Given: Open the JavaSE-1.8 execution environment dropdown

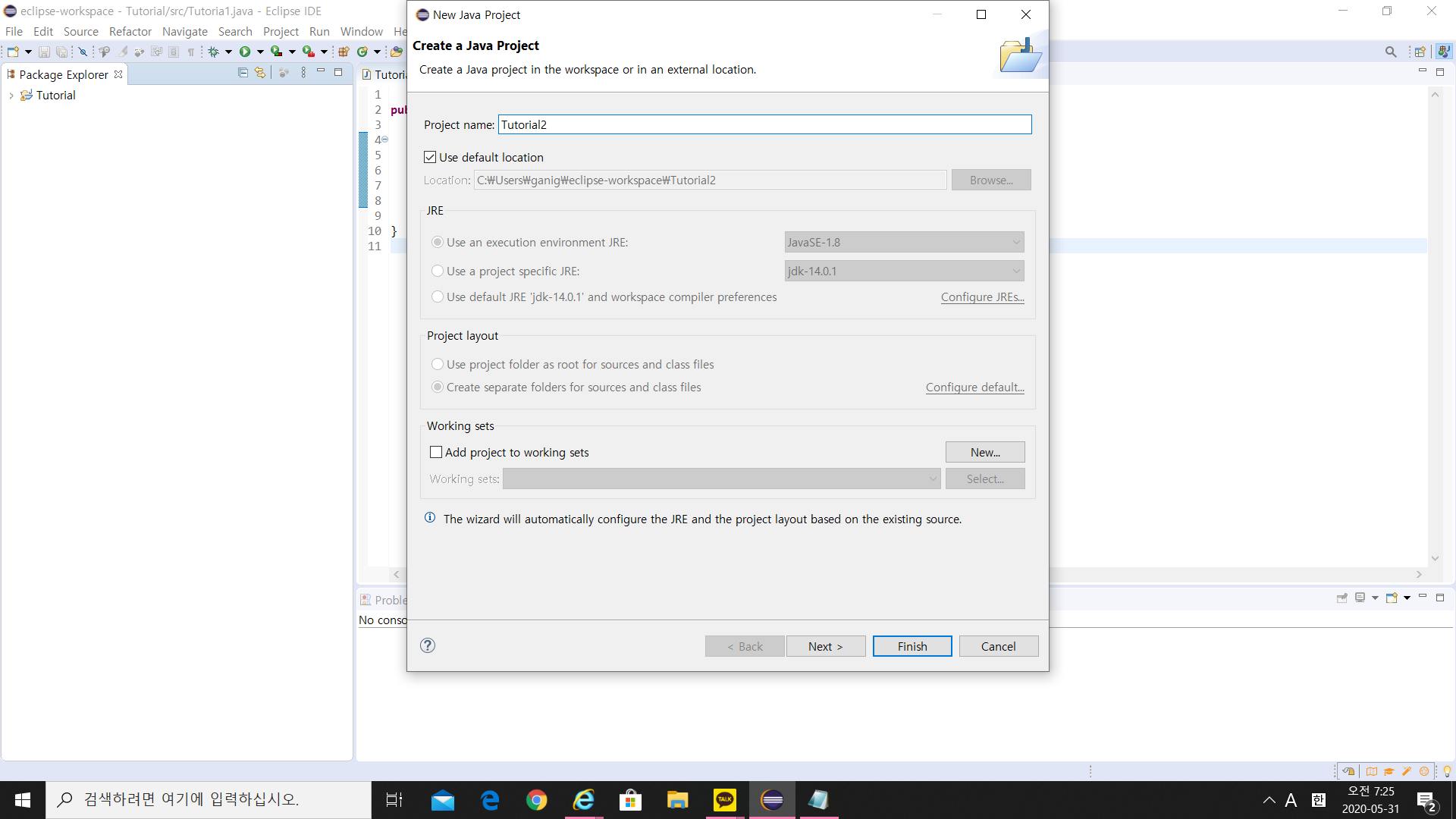Looking at the screenshot, I should click(x=904, y=243).
